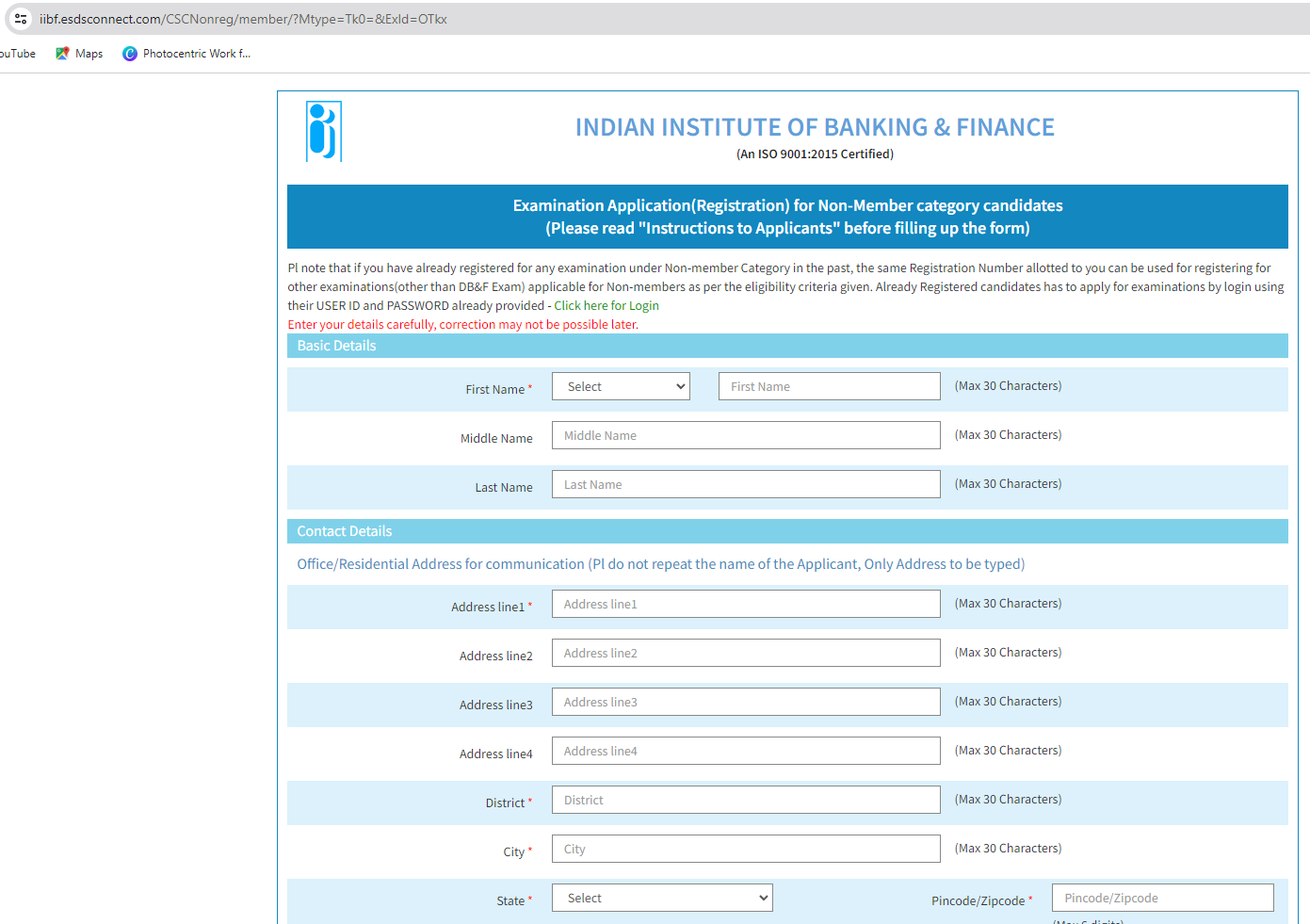The height and width of the screenshot is (924, 1310).
Task: Select the Basic Details section header
Action: 336,346
